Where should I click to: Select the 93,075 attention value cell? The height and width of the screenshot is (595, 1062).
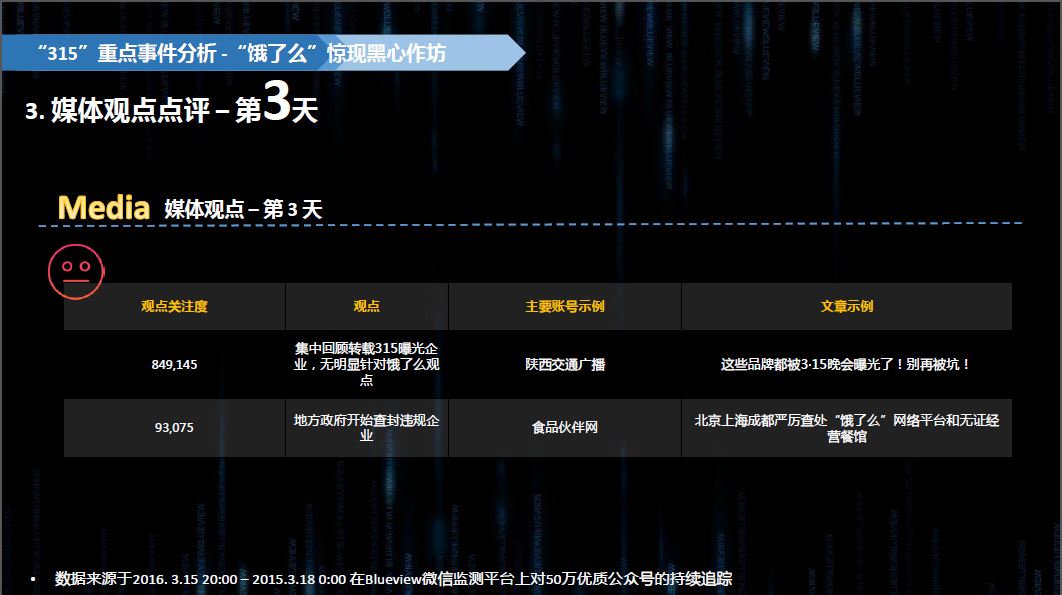pos(174,428)
